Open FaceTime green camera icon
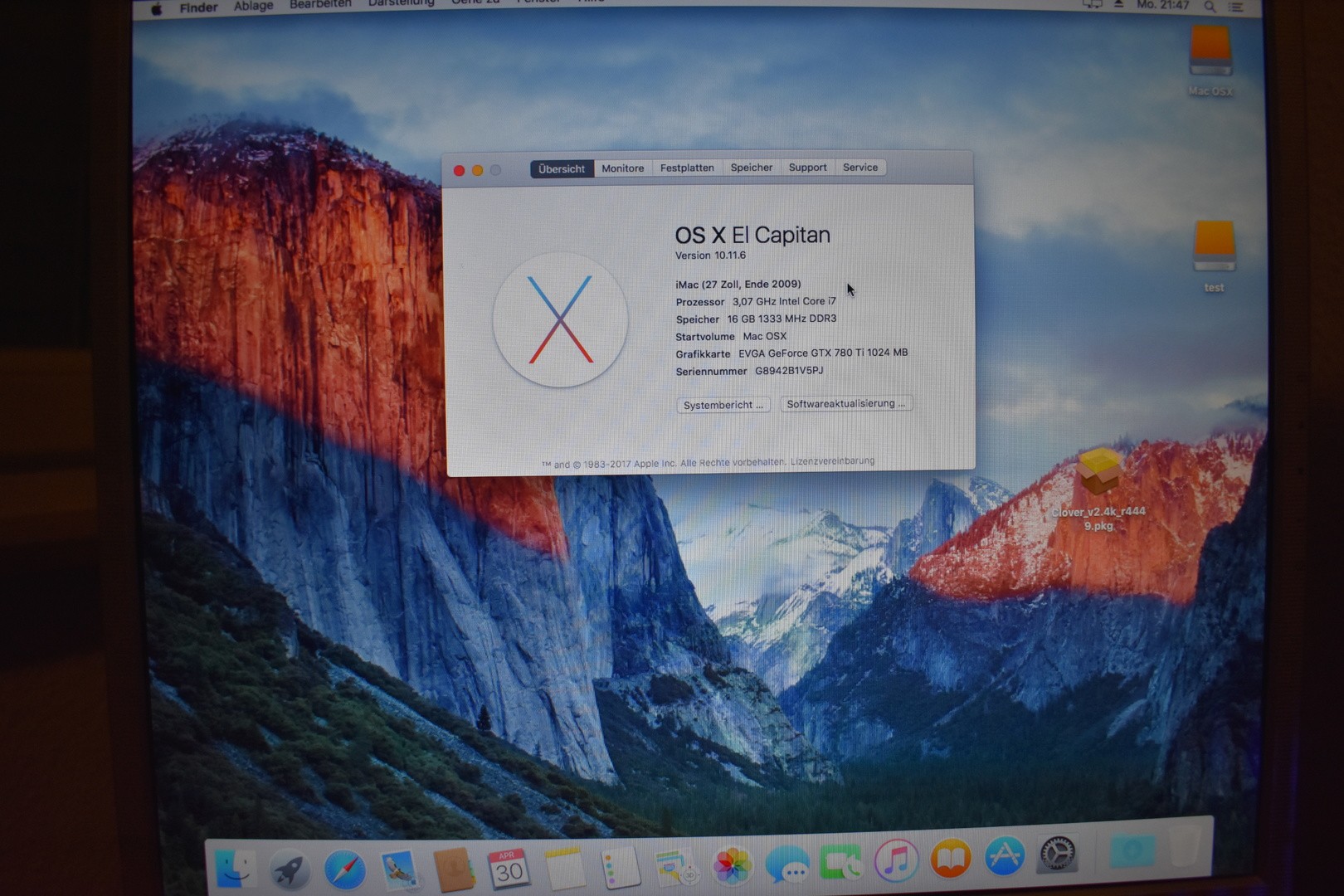This screenshot has width=1344, height=896. (x=841, y=862)
